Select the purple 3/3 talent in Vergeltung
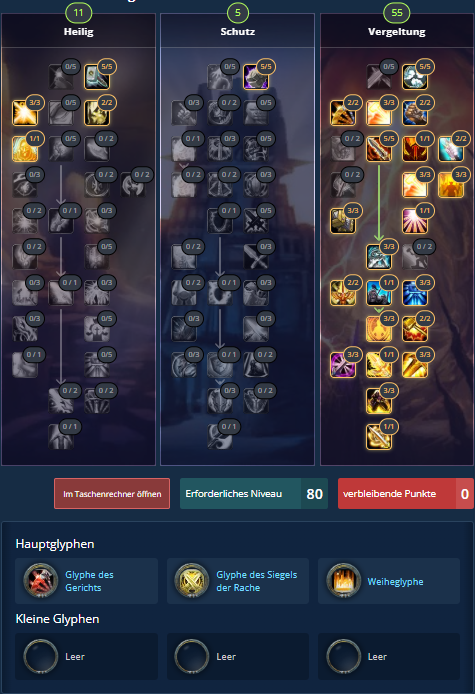The width and height of the screenshot is (475, 694). [x=343, y=365]
